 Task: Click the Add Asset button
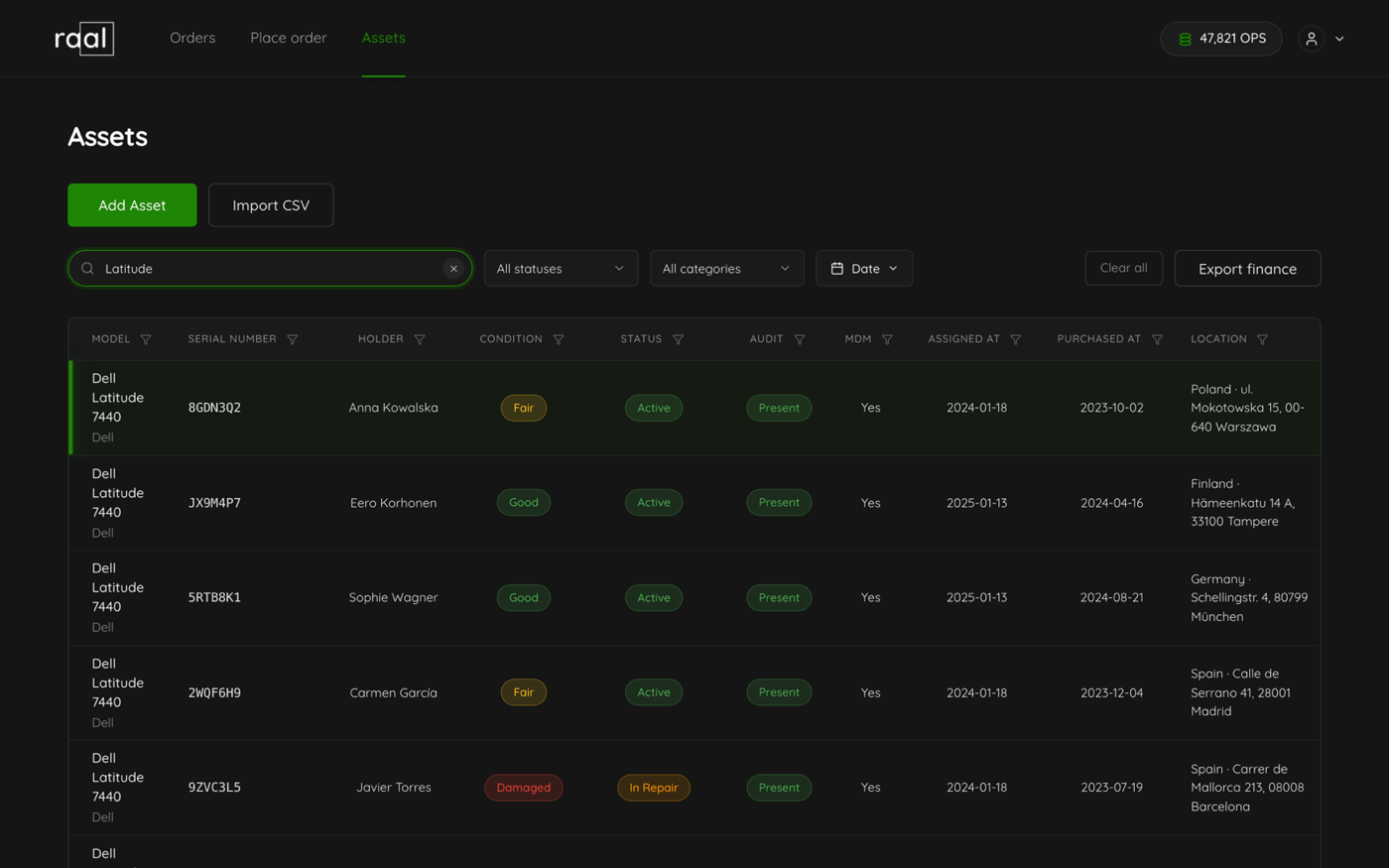coord(132,205)
